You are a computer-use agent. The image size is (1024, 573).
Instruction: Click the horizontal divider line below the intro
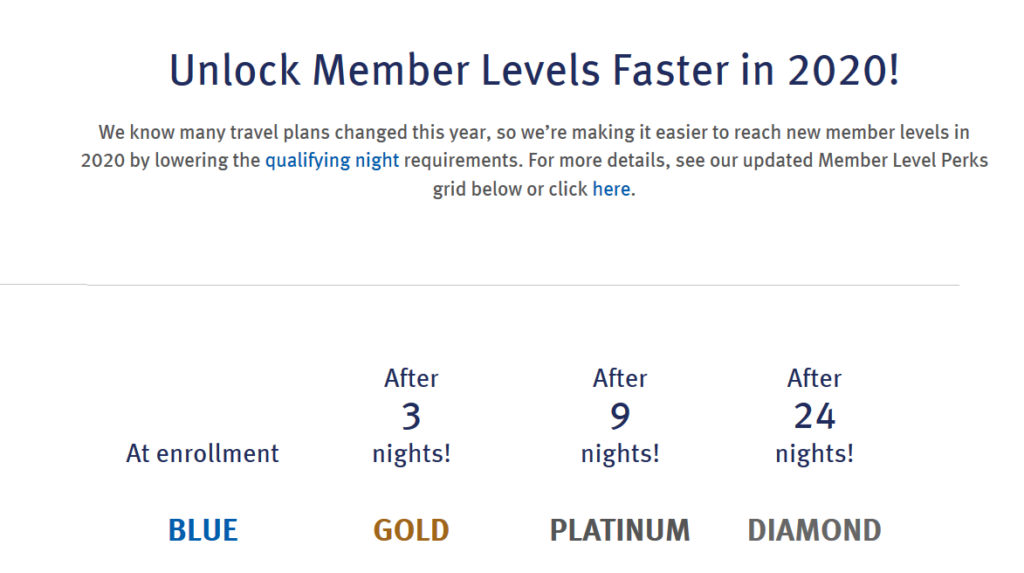[x=479, y=285]
